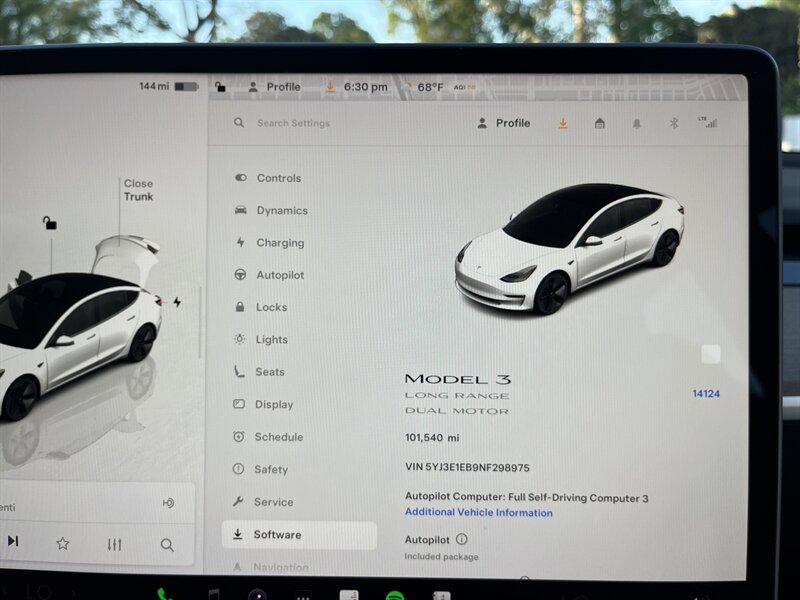Select the highlighted Software menu item
The height and width of the screenshot is (600, 800).
[299, 535]
